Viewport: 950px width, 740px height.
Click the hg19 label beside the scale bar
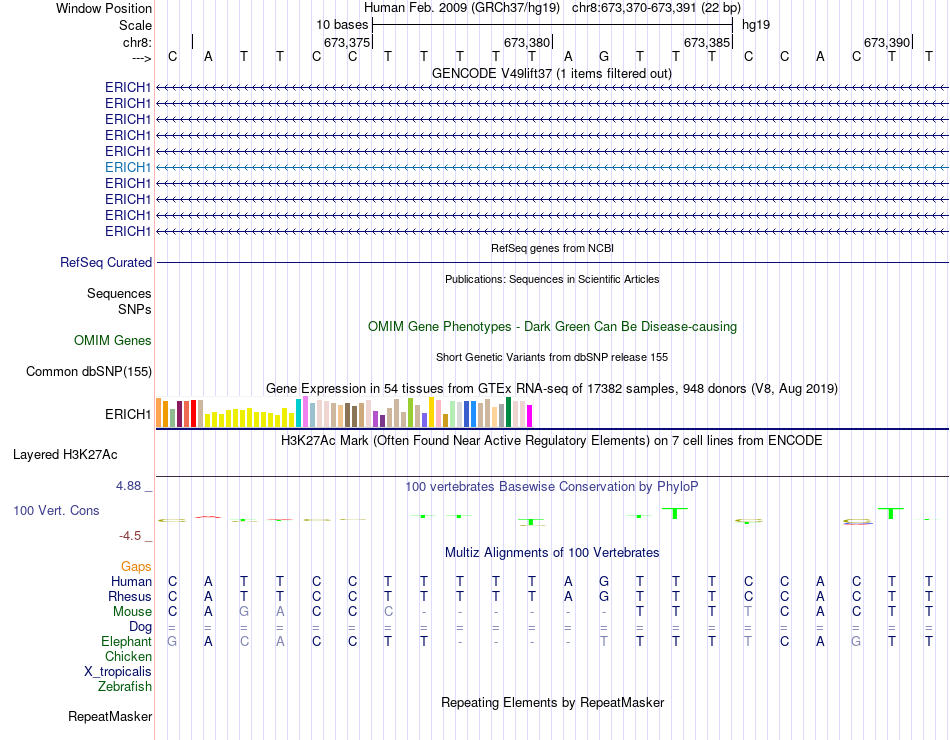click(756, 25)
